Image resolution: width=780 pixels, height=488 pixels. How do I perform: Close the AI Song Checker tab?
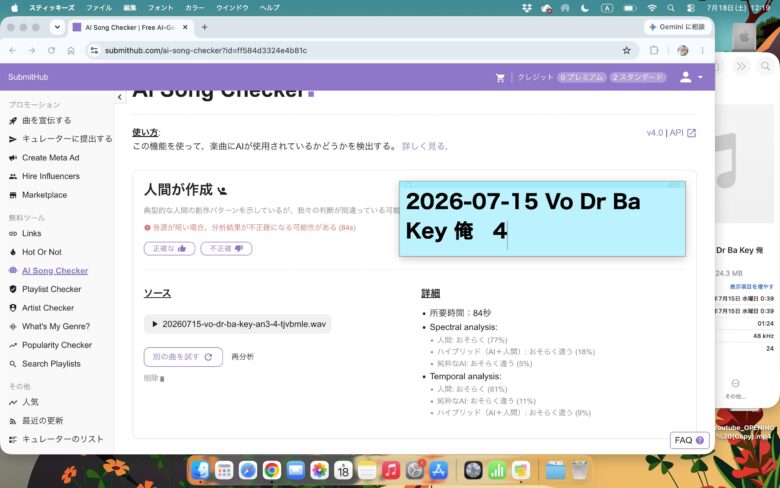point(185,27)
